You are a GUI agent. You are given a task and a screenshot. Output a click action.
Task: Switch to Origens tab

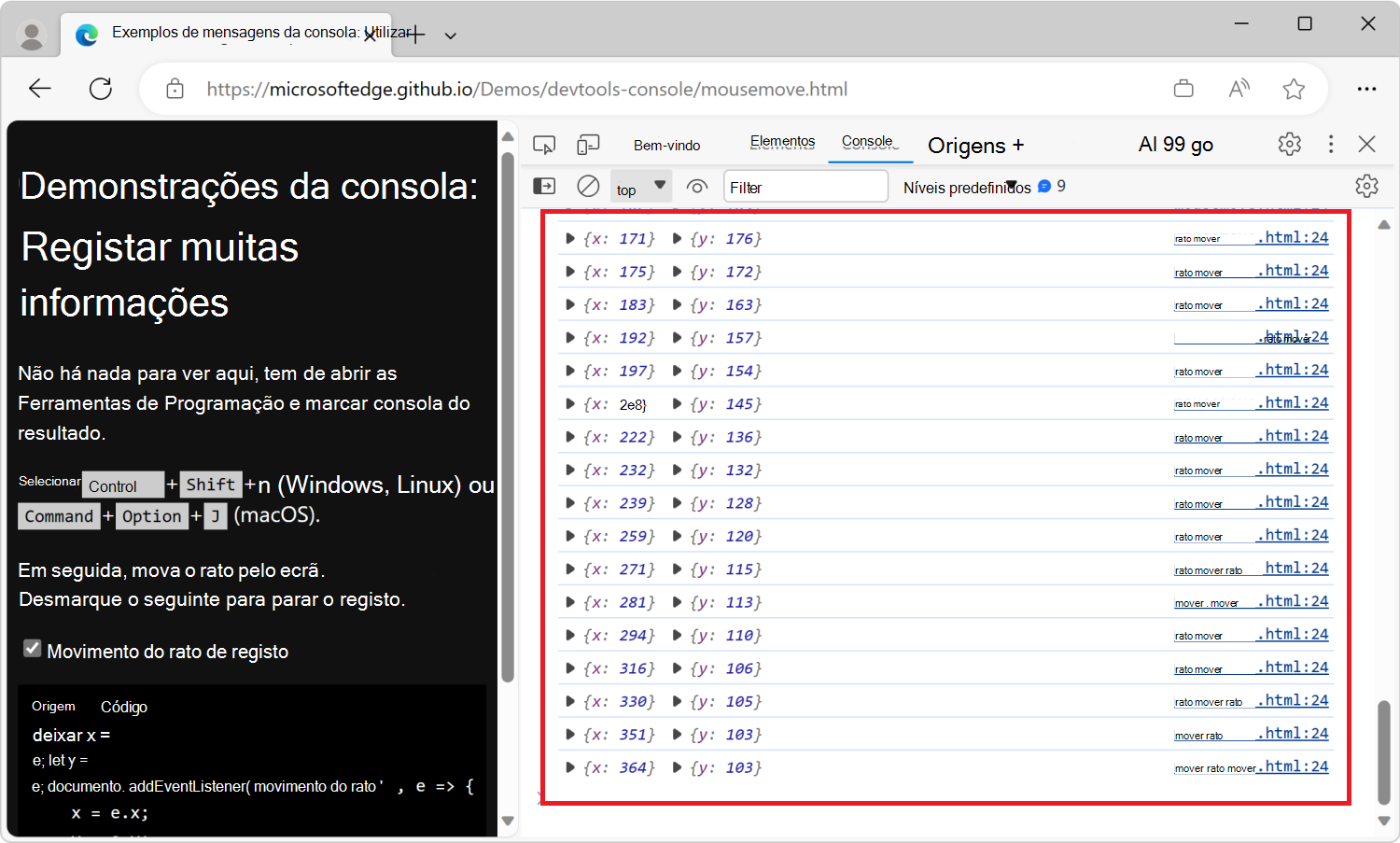[x=966, y=146]
